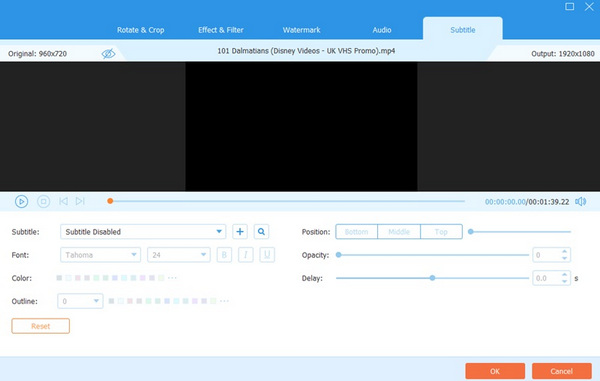Click the video preview area
The height and width of the screenshot is (381, 600).
pyautogui.click(x=301, y=126)
